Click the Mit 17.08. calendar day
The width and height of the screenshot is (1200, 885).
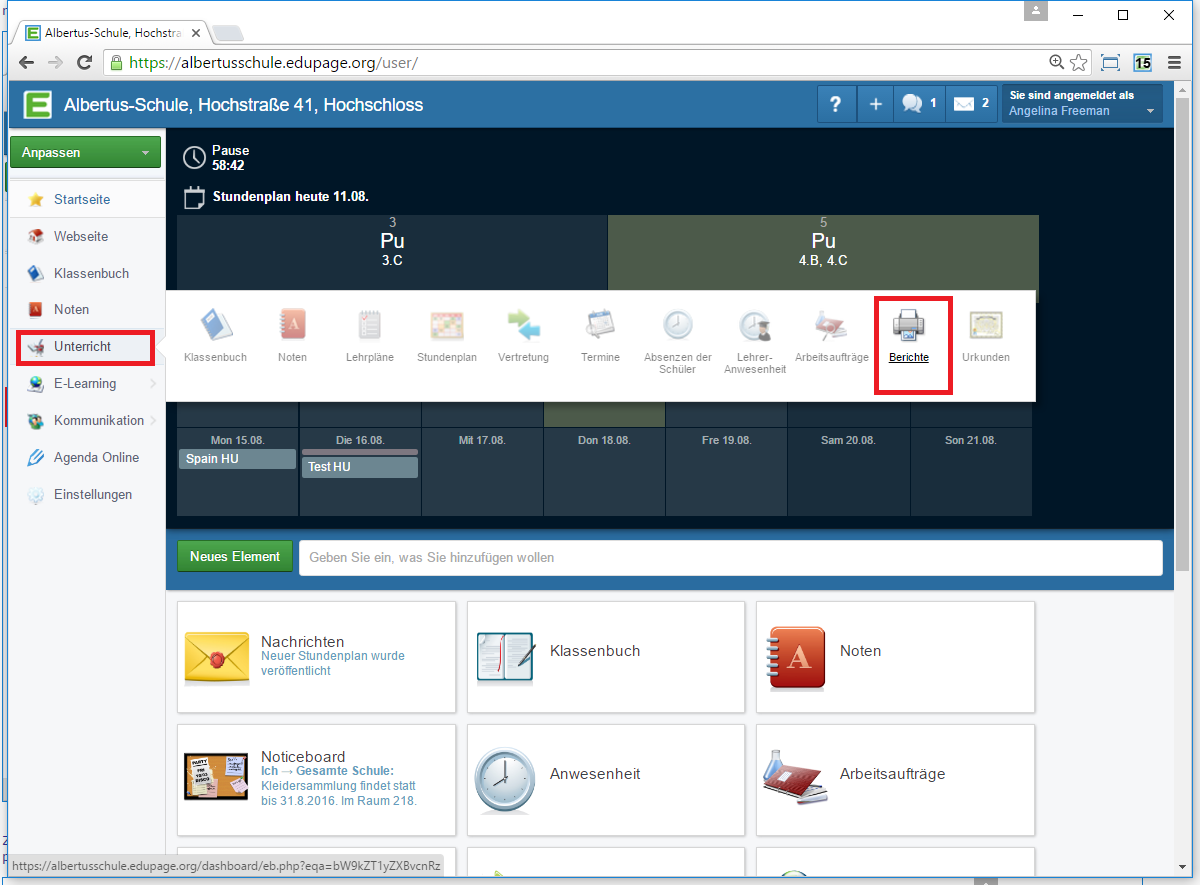(482, 472)
